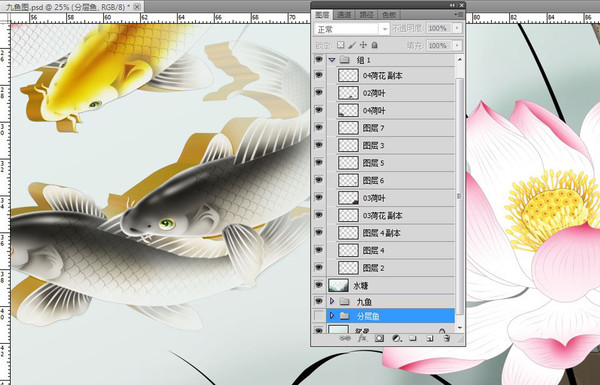Viewport: 600px width, 385px height.
Task: Toggle visibility of 图层 2
Action: coord(319,268)
